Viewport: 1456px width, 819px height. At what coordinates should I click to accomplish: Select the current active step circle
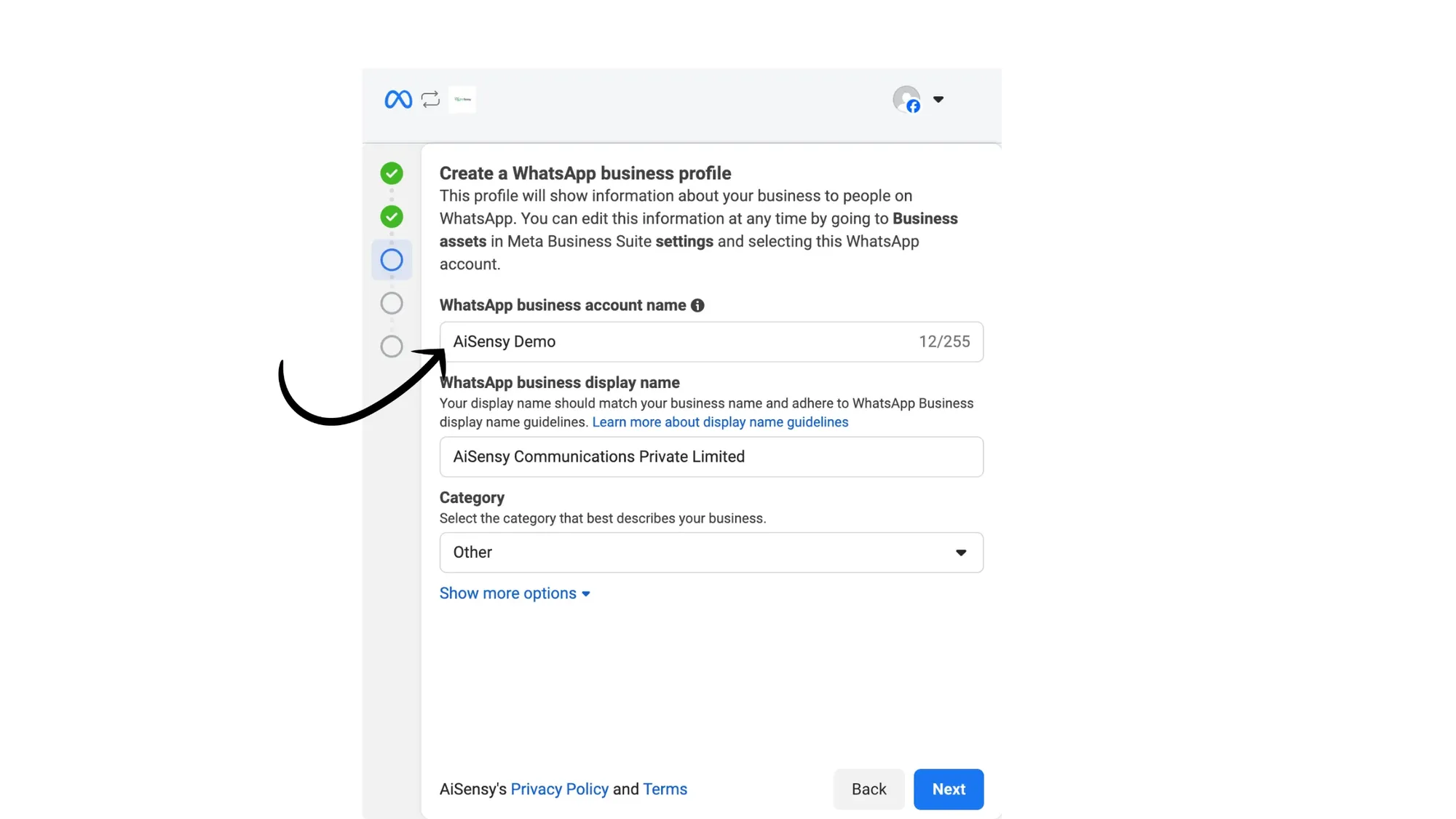coord(392,260)
